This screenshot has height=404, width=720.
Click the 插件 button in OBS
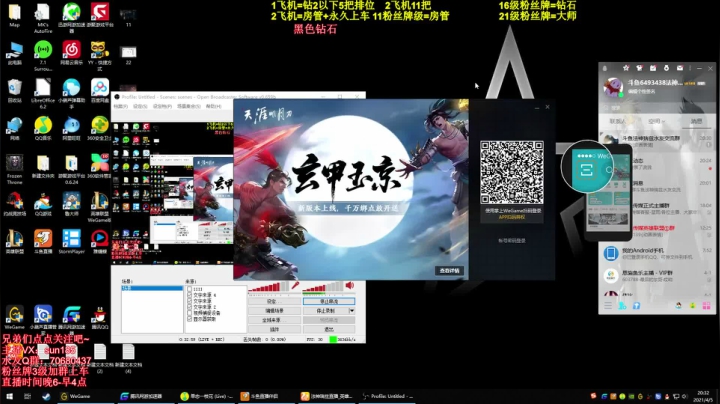pyautogui.click(x=274, y=329)
